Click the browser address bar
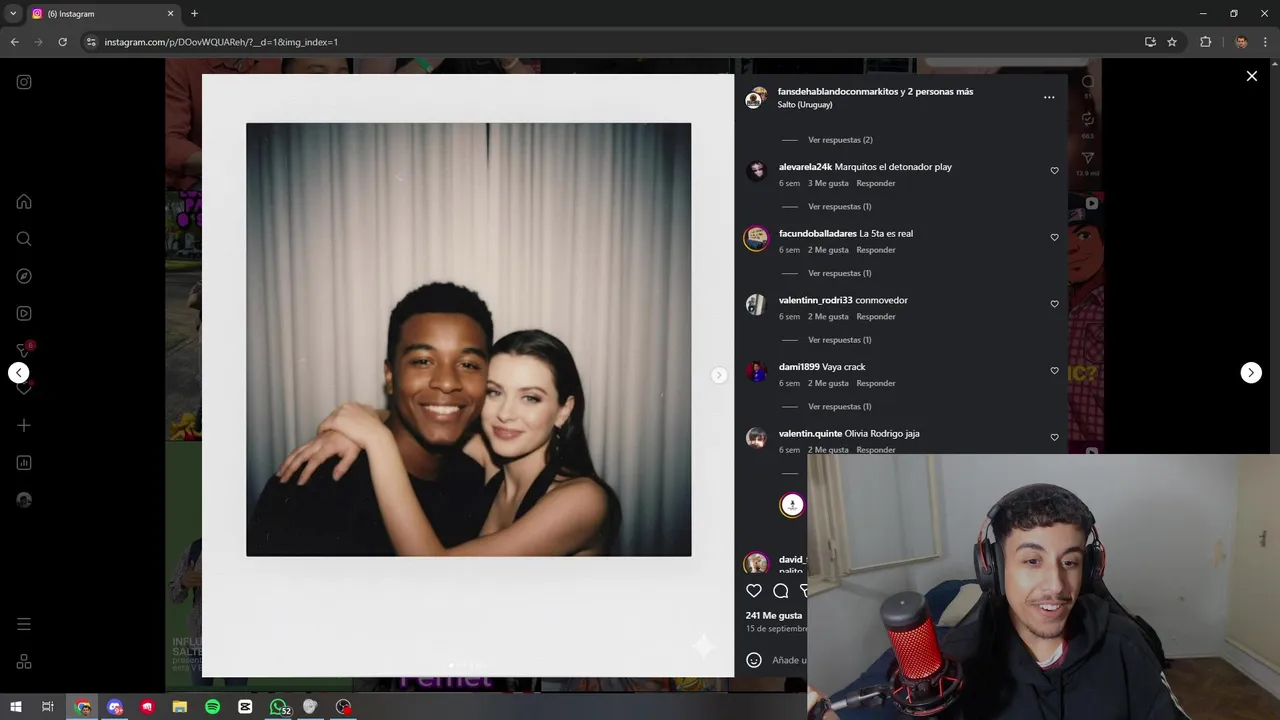The image size is (1280, 720). click(x=610, y=42)
